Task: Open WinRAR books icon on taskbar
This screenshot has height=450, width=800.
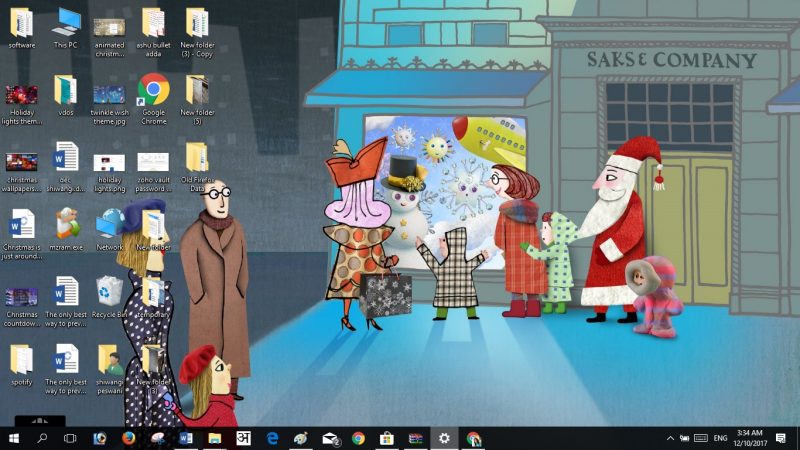Action: point(415,438)
